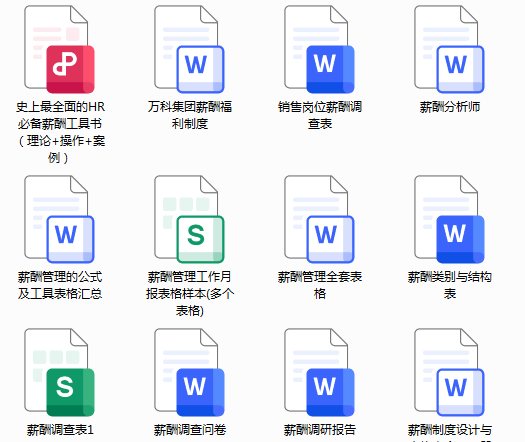Click the 薪酬制度设计与 Word file icon

[449, 372]
